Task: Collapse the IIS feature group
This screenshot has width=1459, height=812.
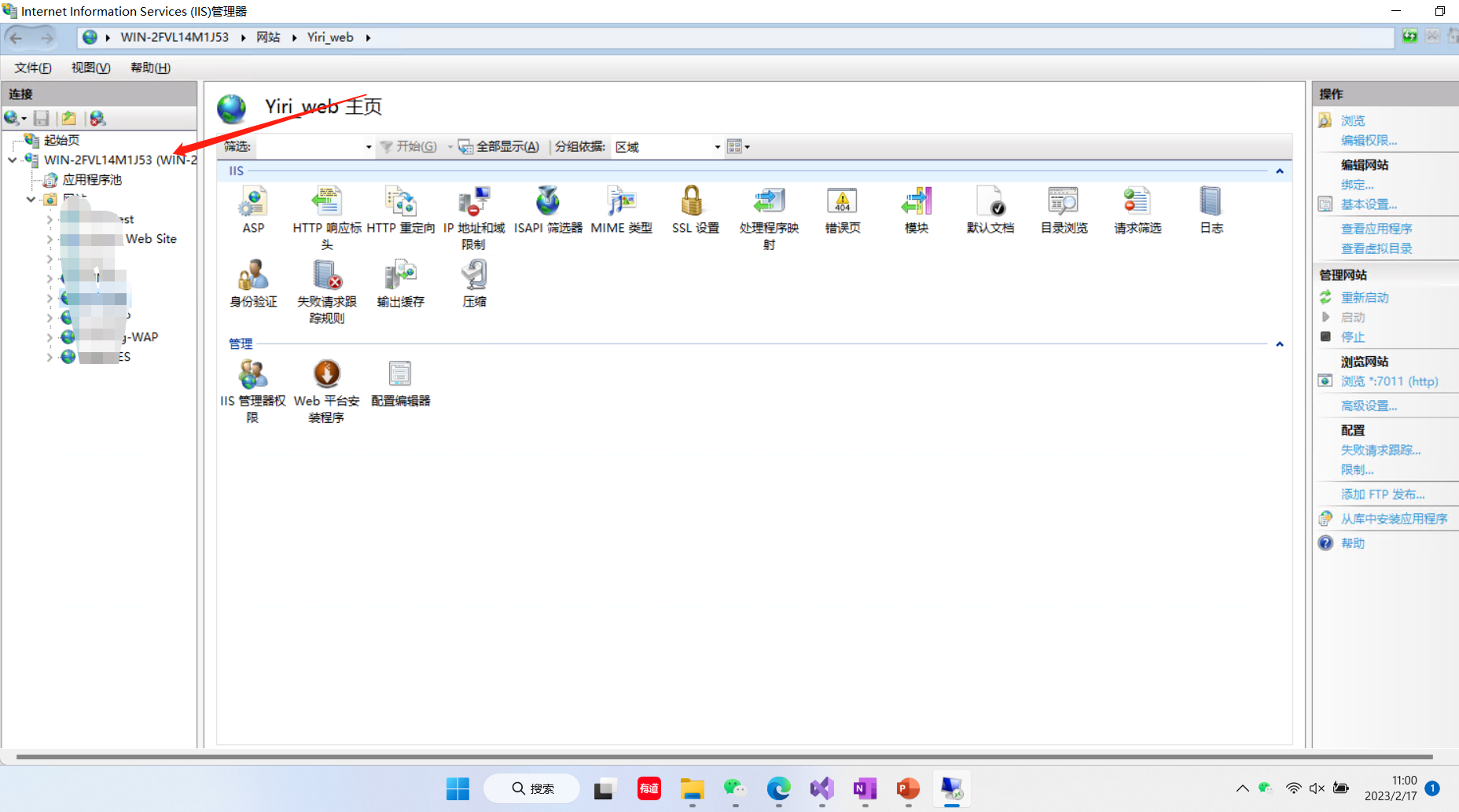Action: click(1280, 171)
